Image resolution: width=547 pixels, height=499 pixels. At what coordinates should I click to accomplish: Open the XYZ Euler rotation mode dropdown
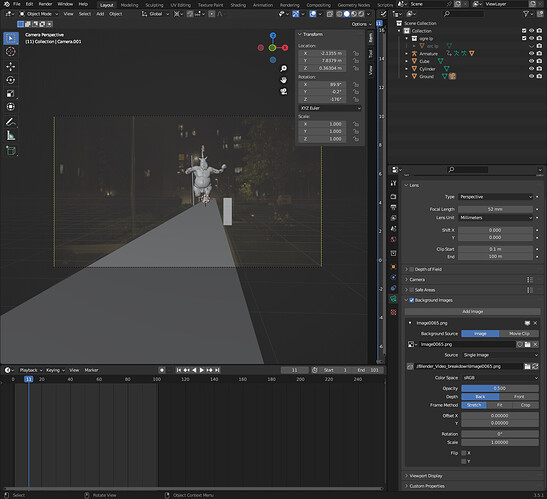tap(330, 108)
